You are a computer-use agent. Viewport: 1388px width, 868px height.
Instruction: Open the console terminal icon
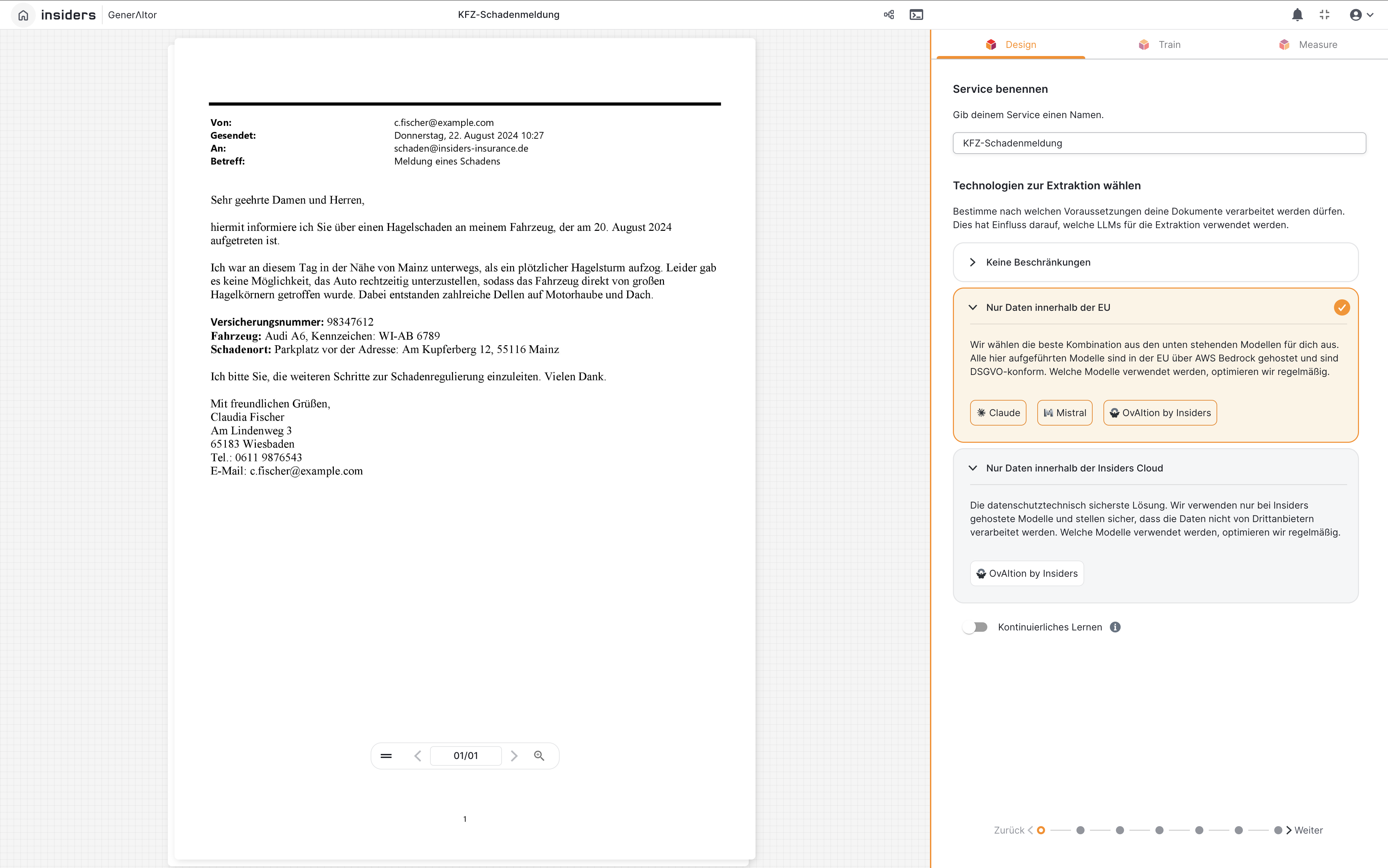(x=916, y=15)
